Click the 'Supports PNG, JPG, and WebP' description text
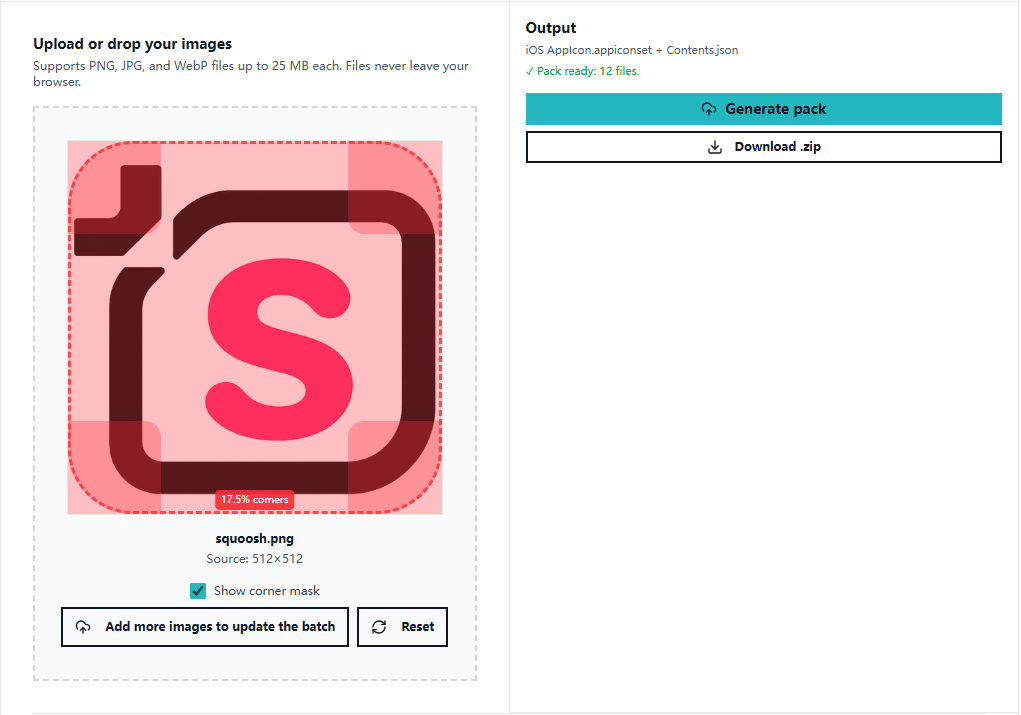The height and width of the screenshot is (715, 1021). 250,66
